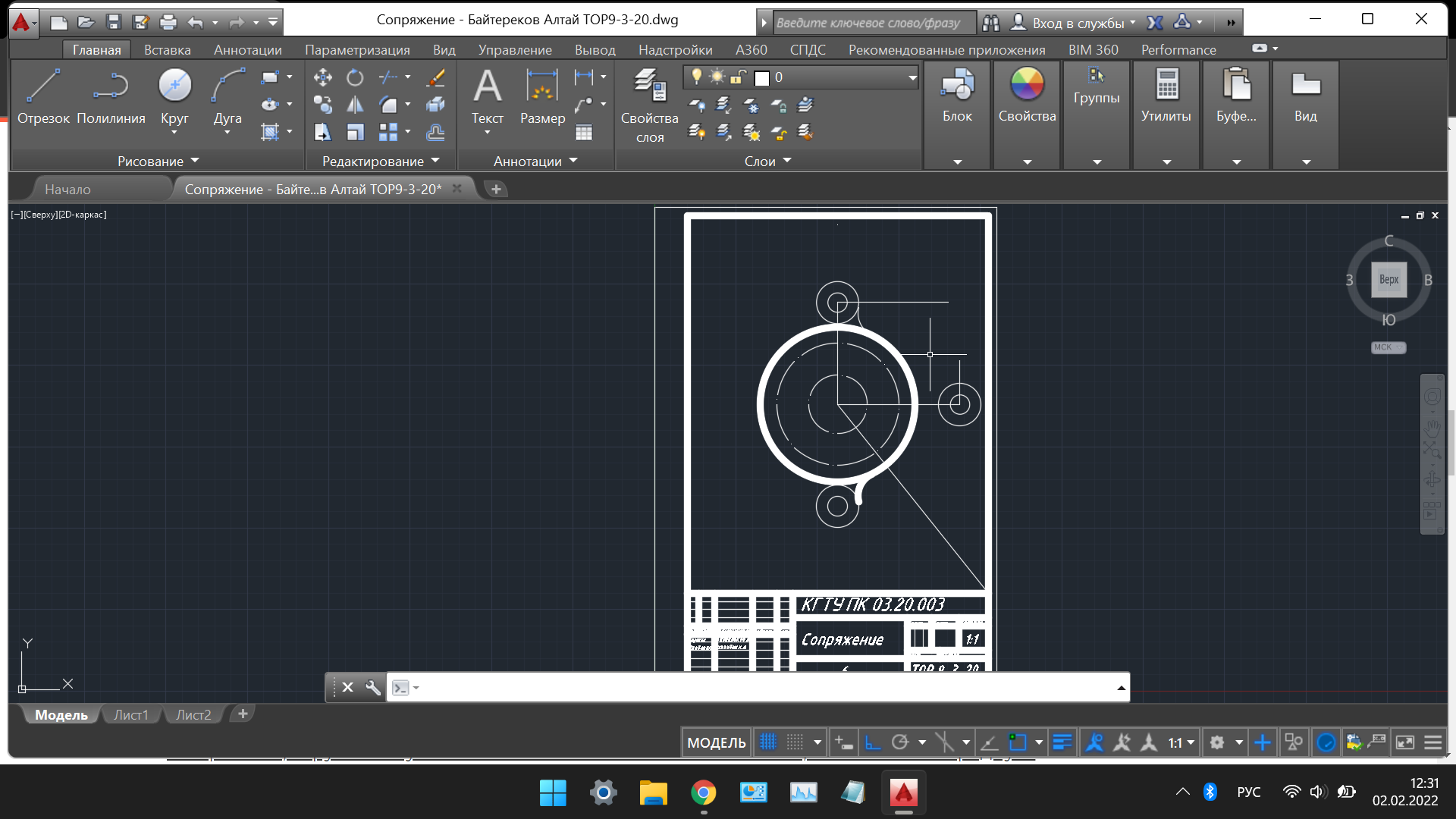Toggle layer 0 lightbulb on/off
1456x819 pixels.
click(697, 77)
